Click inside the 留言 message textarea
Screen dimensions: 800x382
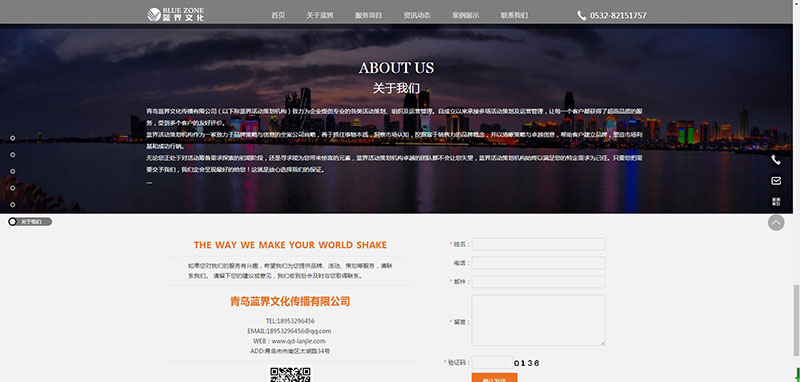538,320
